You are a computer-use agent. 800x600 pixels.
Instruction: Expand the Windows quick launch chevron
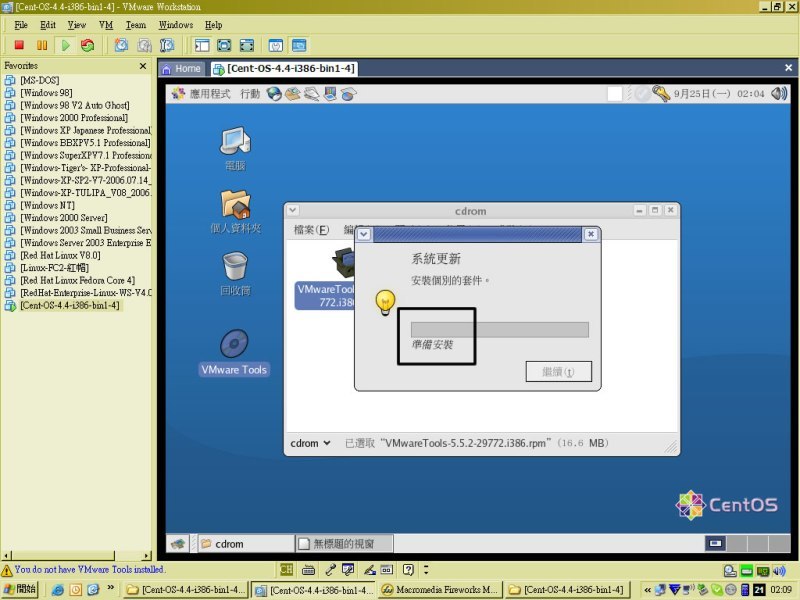tap(111, 588)
